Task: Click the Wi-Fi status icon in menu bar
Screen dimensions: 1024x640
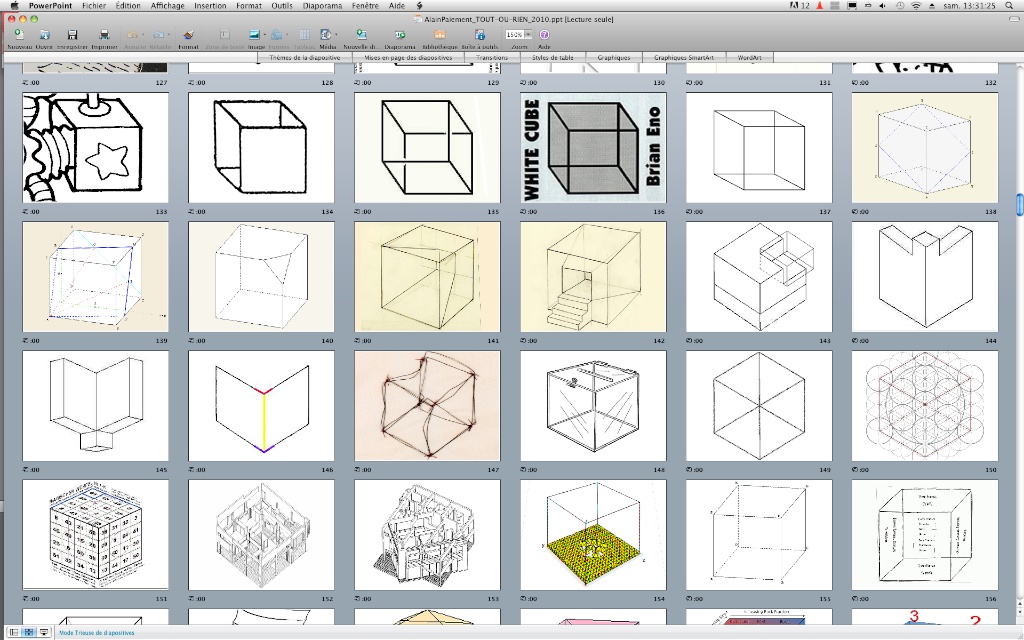Action: point(916,6)
